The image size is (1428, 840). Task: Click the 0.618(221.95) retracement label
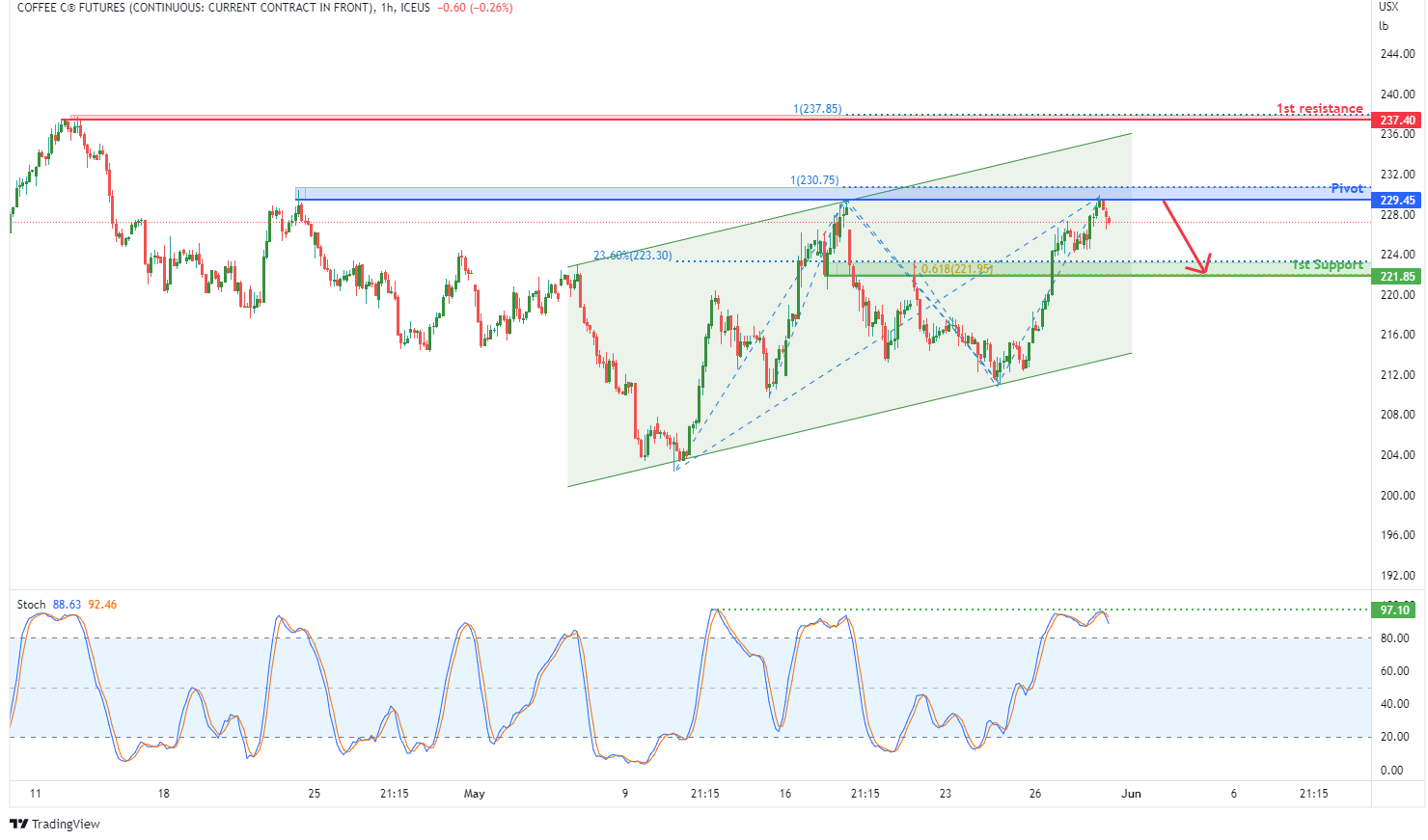956,269
